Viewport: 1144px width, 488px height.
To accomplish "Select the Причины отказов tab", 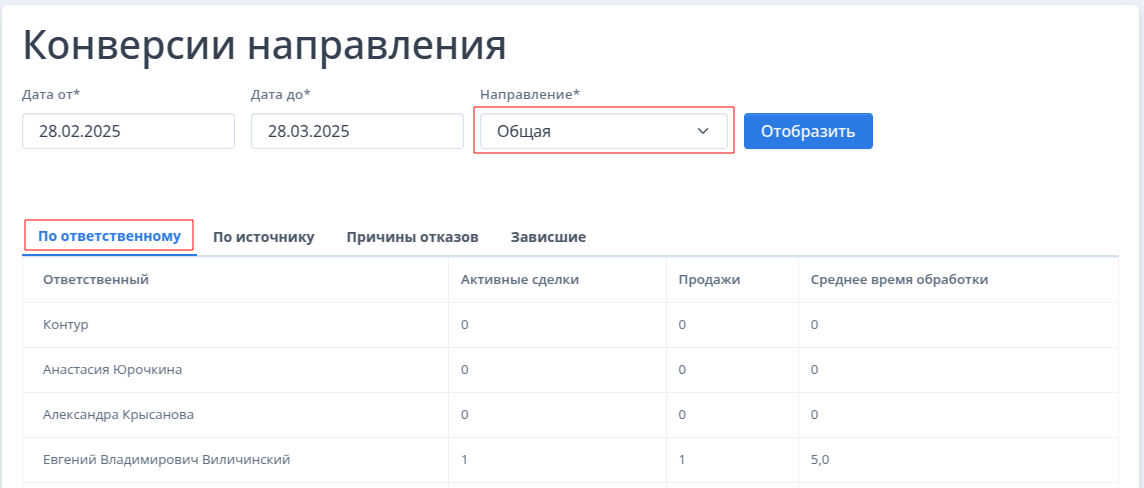I will pyautogui.click(x=412, y=237).
